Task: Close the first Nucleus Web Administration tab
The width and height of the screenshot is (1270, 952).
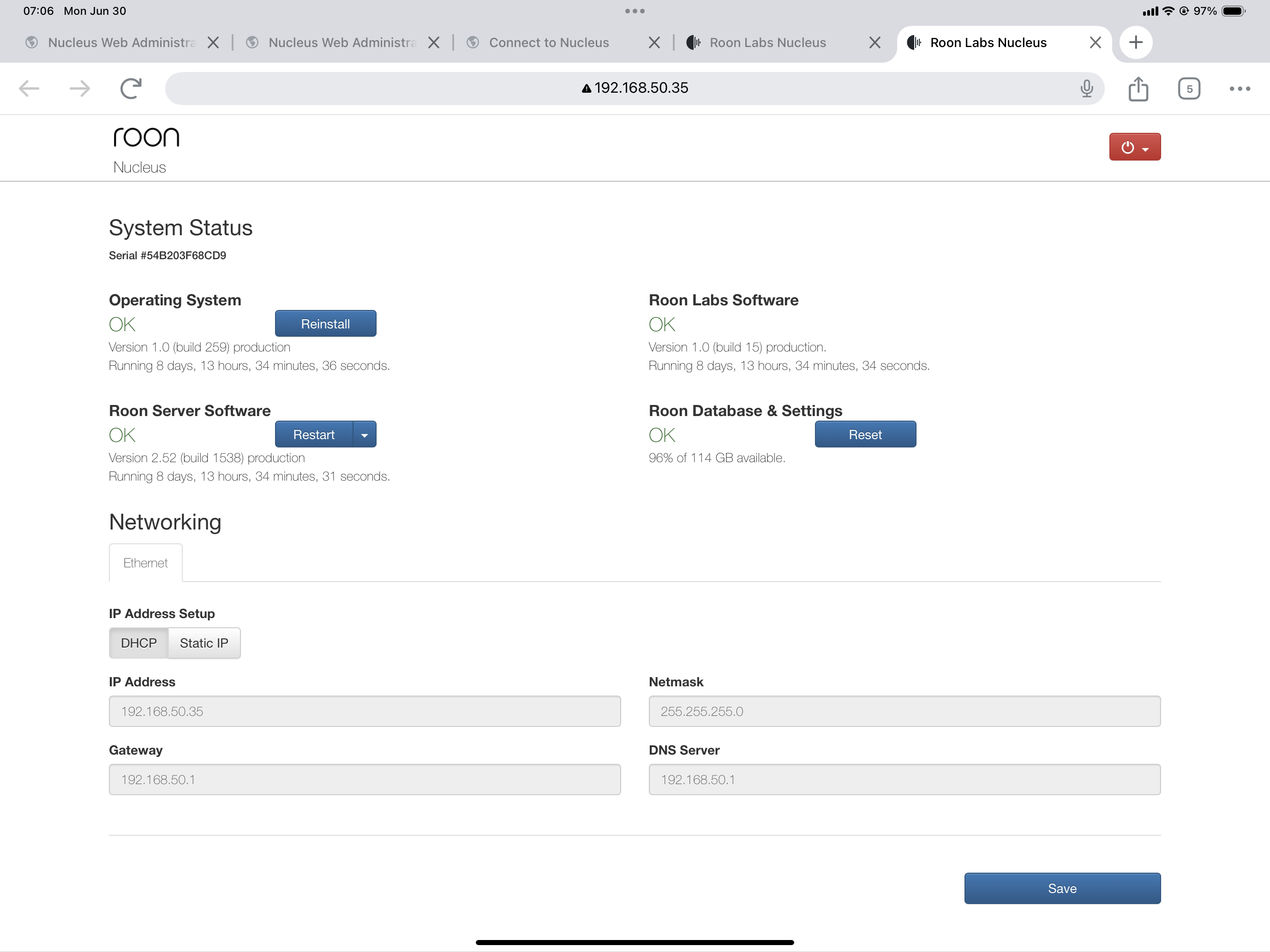Action: (x=213, y=42)
